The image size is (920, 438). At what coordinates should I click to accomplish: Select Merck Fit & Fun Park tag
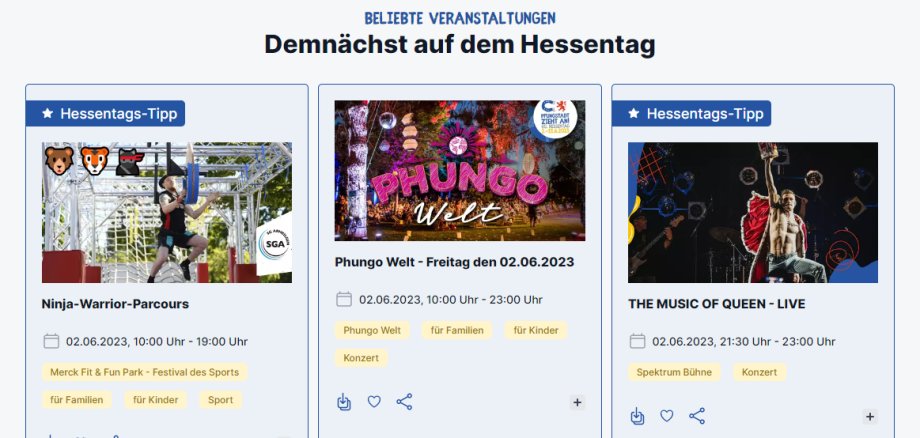point(144,372)
